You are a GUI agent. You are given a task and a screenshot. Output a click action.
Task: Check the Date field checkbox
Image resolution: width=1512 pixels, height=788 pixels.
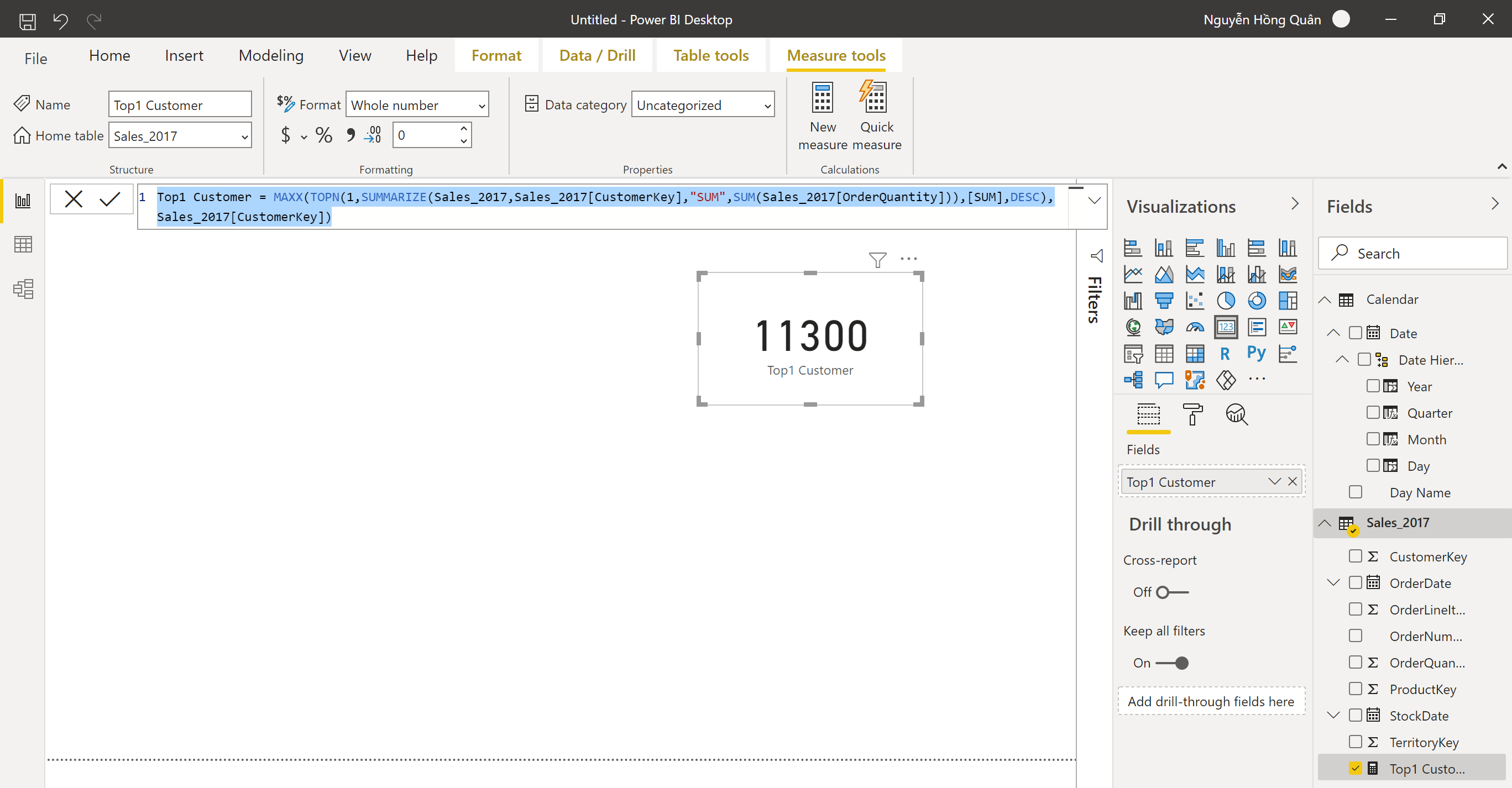pos(1356,333)
